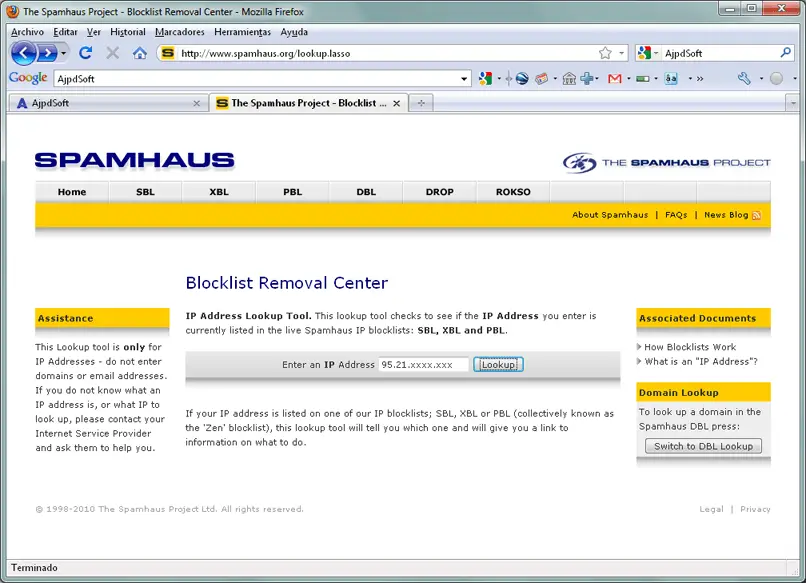Go to the home page icon
The image size is (806, 583).
coord(139,52)
